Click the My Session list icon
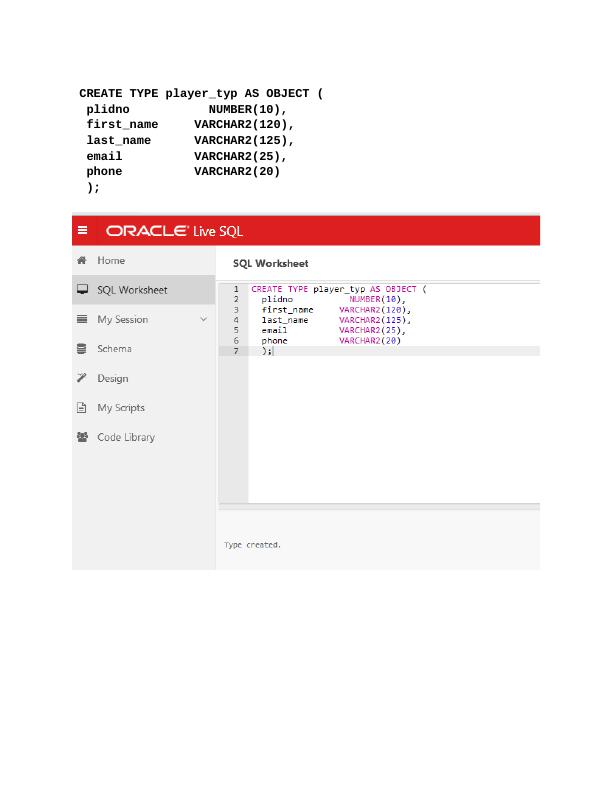This screenshot has width=612, height=792. point(82,319)
